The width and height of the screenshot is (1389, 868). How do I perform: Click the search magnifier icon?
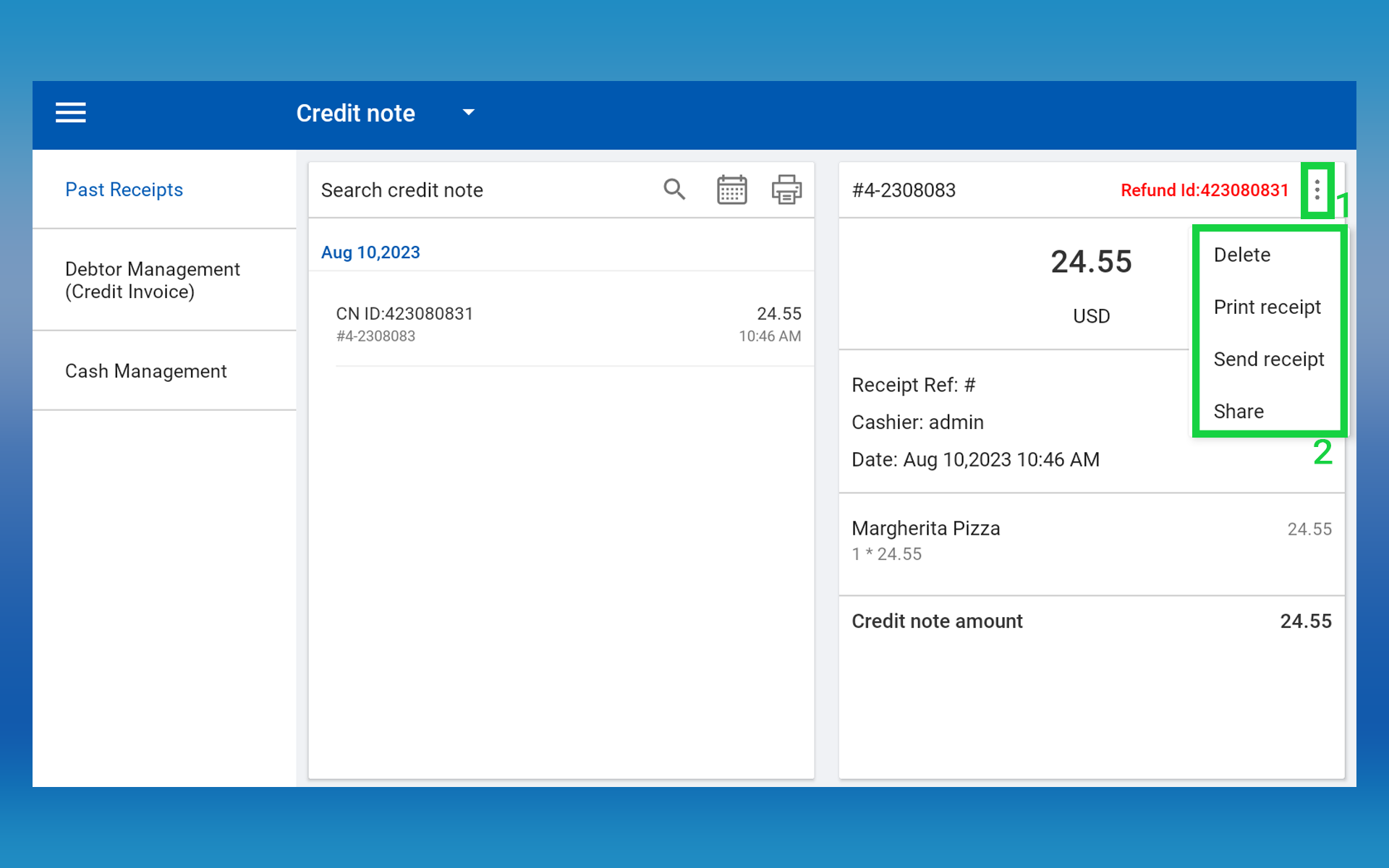coord(674,190)
